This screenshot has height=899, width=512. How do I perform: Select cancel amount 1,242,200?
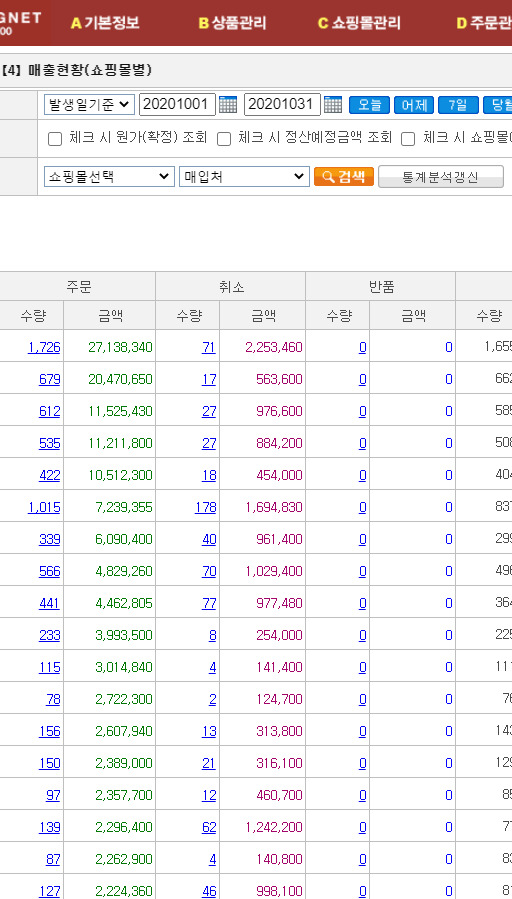[273, 828]
